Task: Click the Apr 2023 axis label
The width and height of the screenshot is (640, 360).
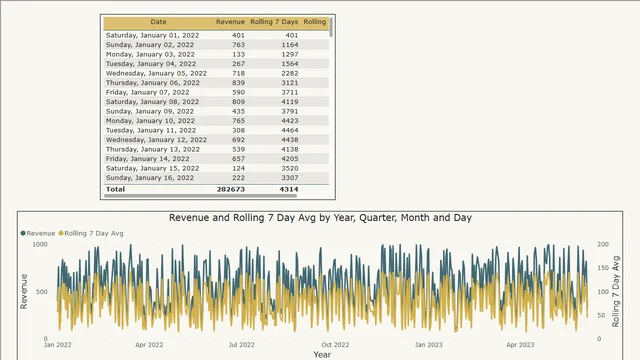Action: 520,345
